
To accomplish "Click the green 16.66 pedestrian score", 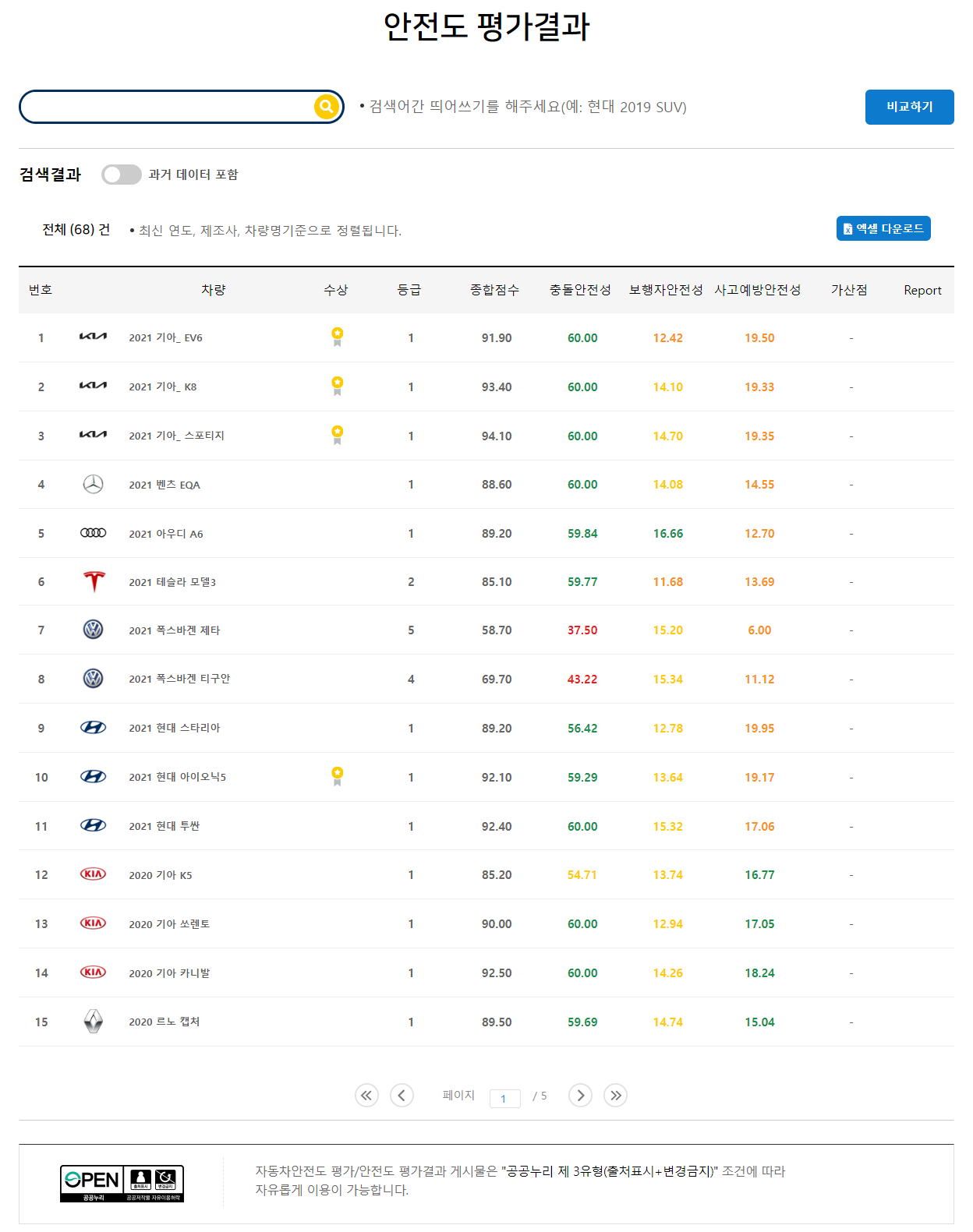I will point(668,534).
